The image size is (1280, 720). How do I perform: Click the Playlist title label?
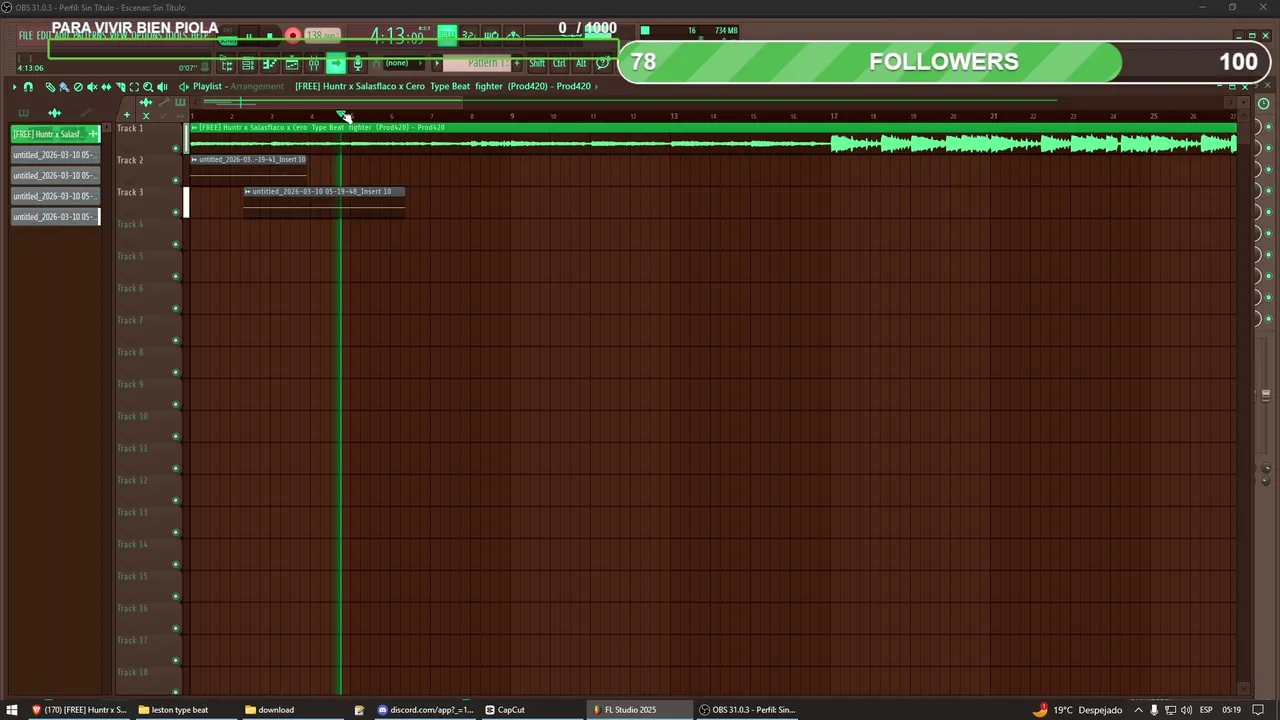[x=207, y=87]
